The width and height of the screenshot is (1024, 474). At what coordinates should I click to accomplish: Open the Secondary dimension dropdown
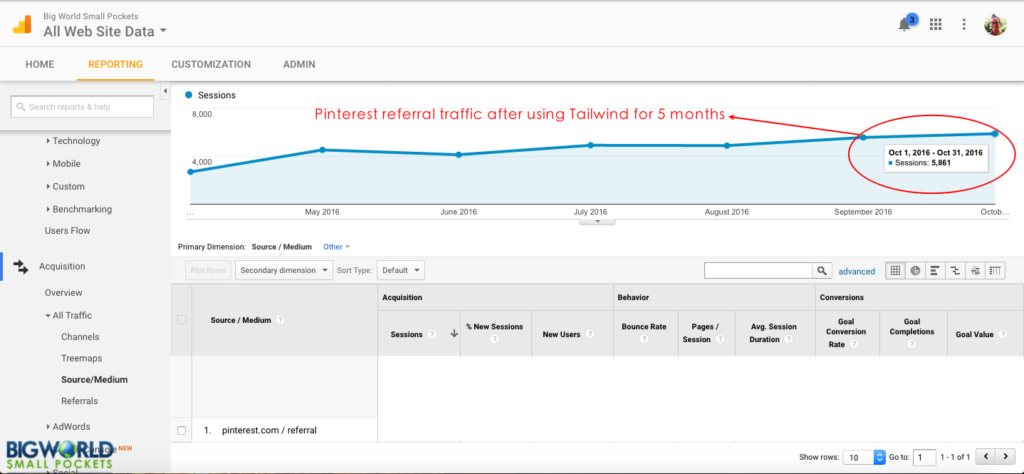[284, 270]
